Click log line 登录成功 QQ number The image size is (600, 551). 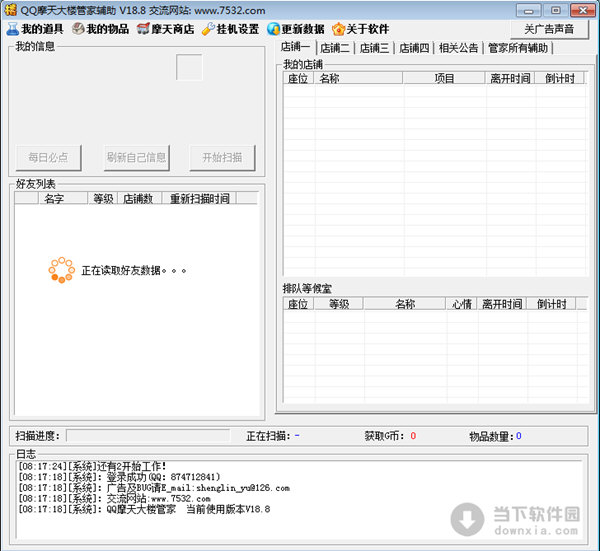(119, 477)
